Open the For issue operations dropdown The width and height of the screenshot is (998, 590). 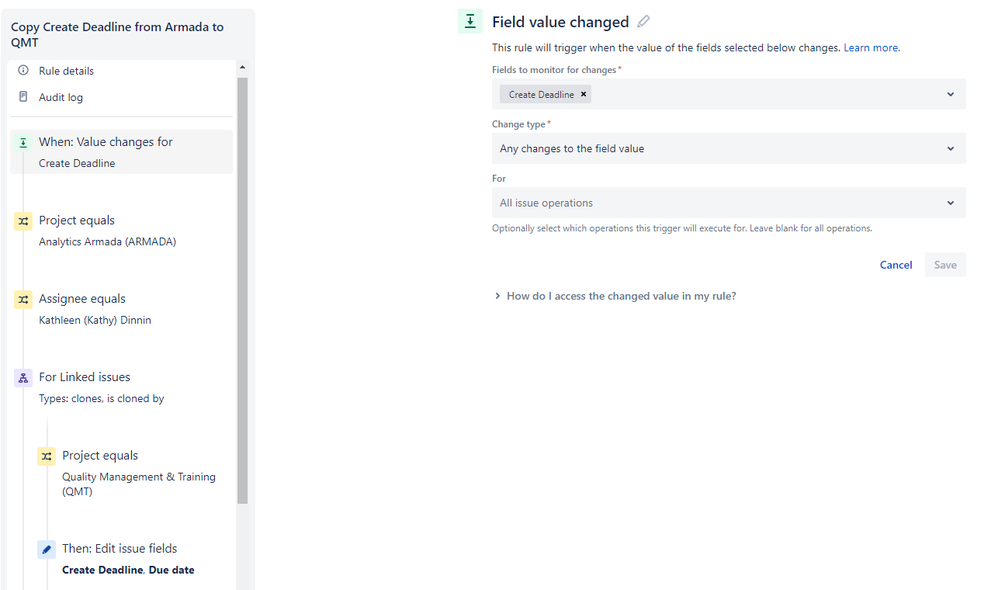(729, 203)
